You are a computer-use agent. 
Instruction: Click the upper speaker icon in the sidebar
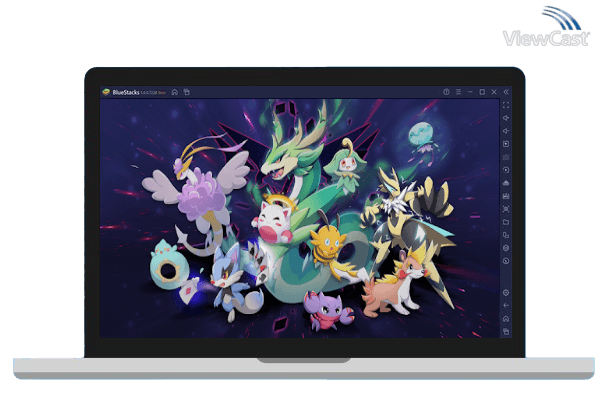coord(506,118)
